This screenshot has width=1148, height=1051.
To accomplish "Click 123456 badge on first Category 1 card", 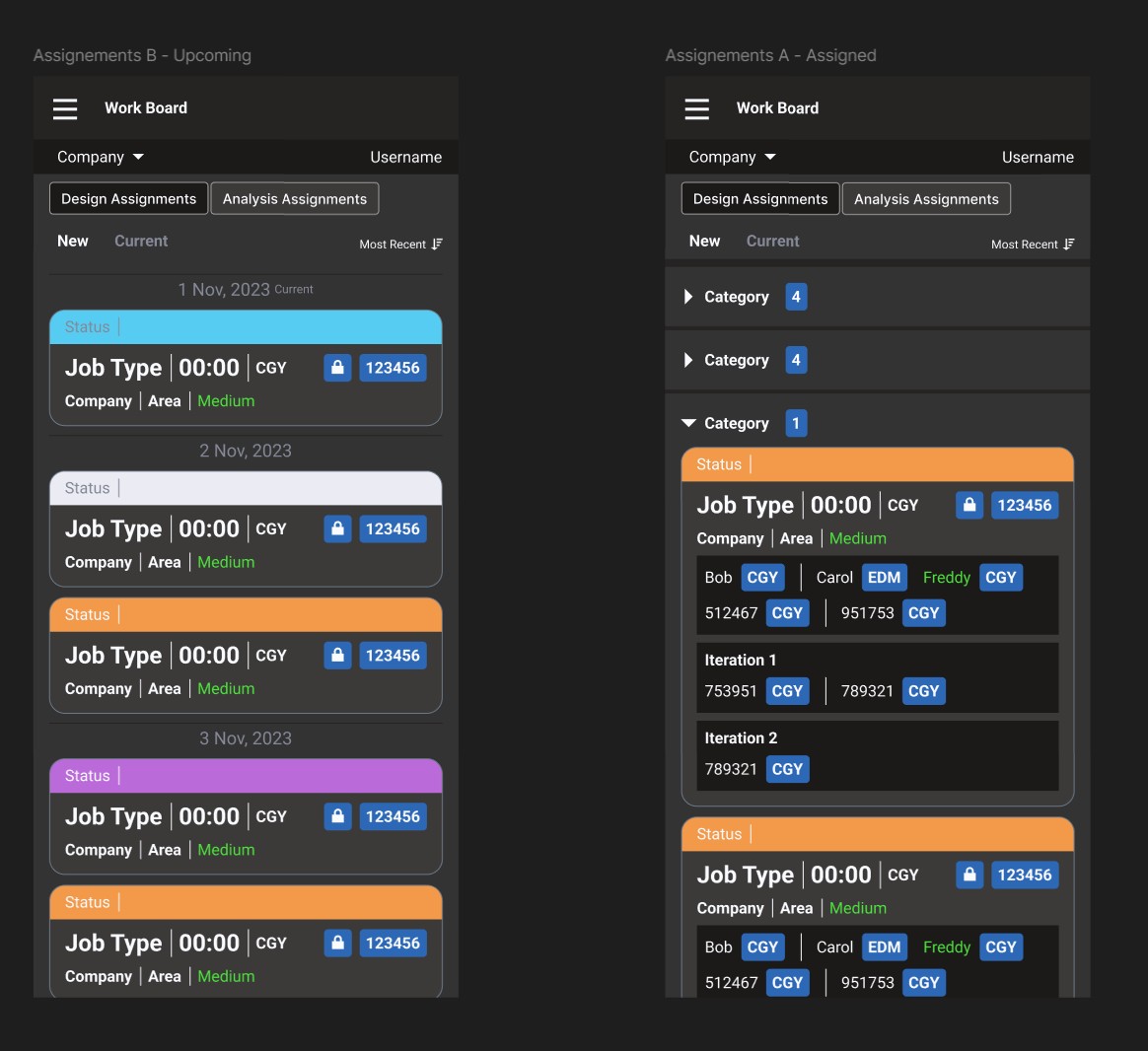I will click(x=1025, y=505).
